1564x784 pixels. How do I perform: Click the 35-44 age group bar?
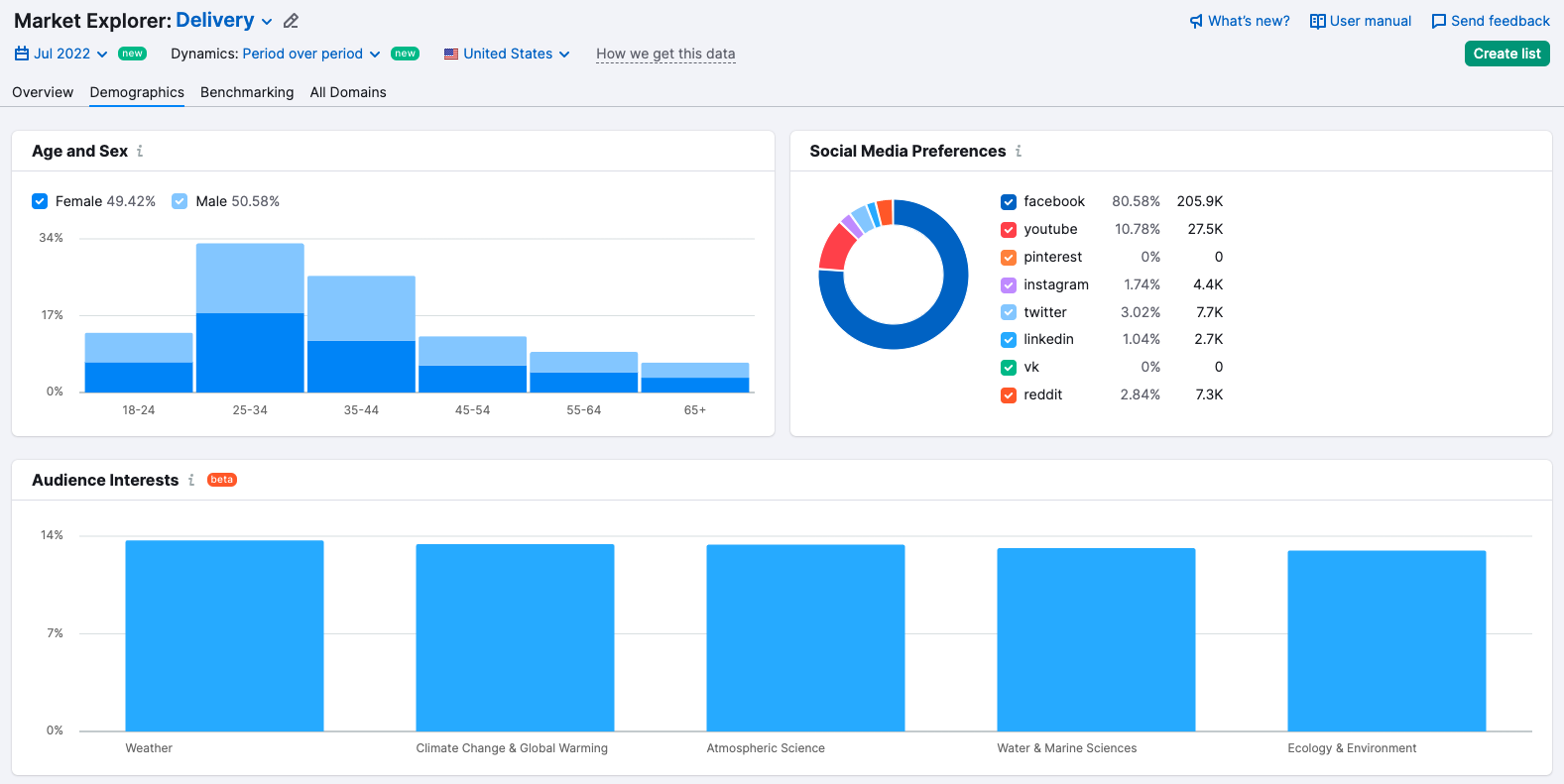coord(361,334)
